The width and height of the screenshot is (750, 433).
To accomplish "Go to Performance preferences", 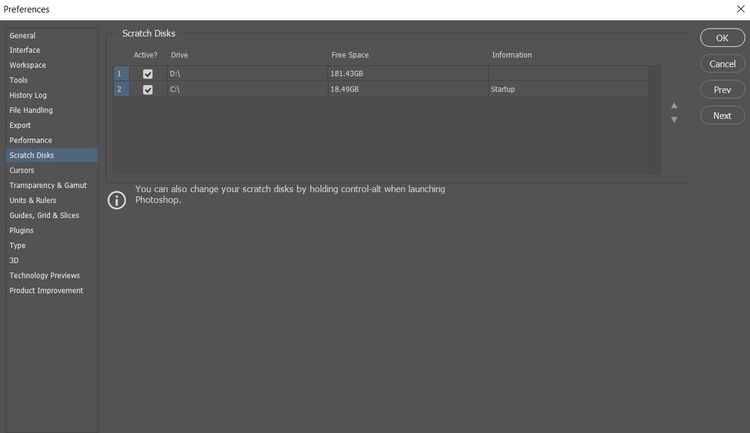I will (x=31, y=140).
